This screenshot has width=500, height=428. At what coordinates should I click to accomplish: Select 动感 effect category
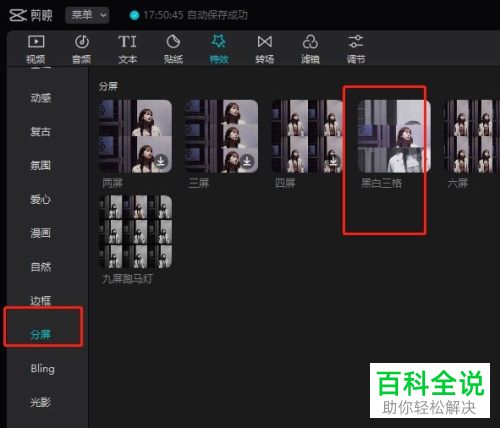tap(41, 98)
